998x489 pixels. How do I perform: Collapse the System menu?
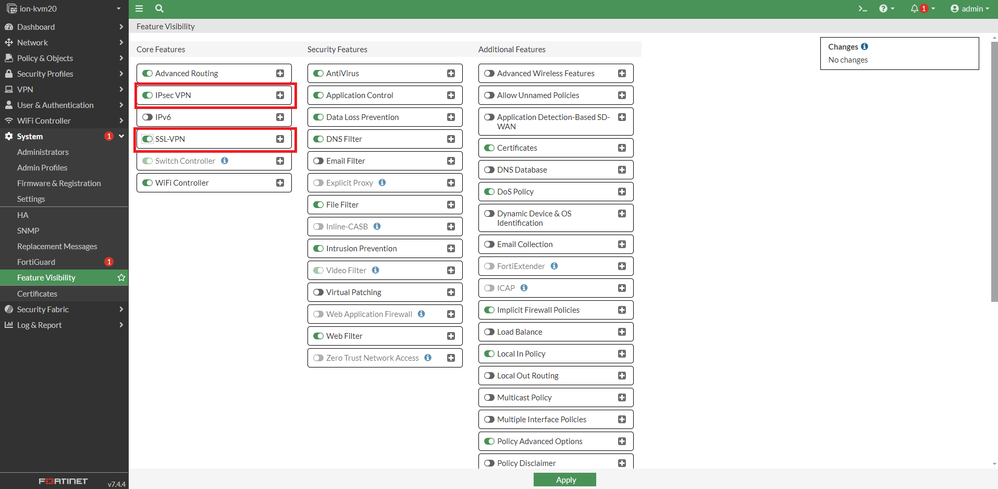coord(64,136)
